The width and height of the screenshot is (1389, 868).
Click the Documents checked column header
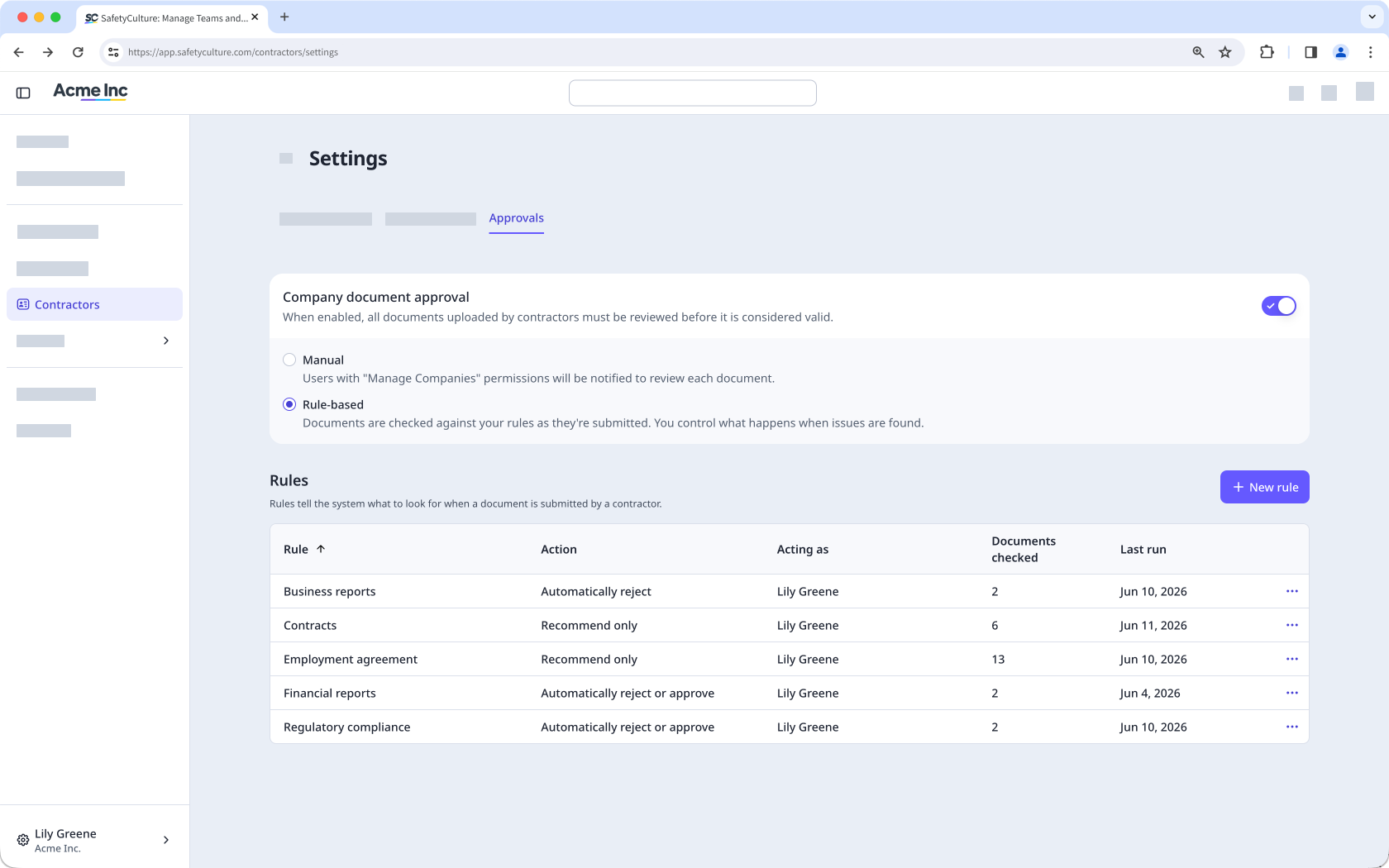1024,549
